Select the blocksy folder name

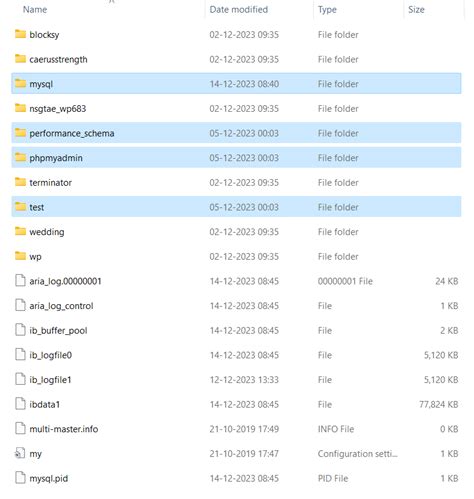(44, 35)
